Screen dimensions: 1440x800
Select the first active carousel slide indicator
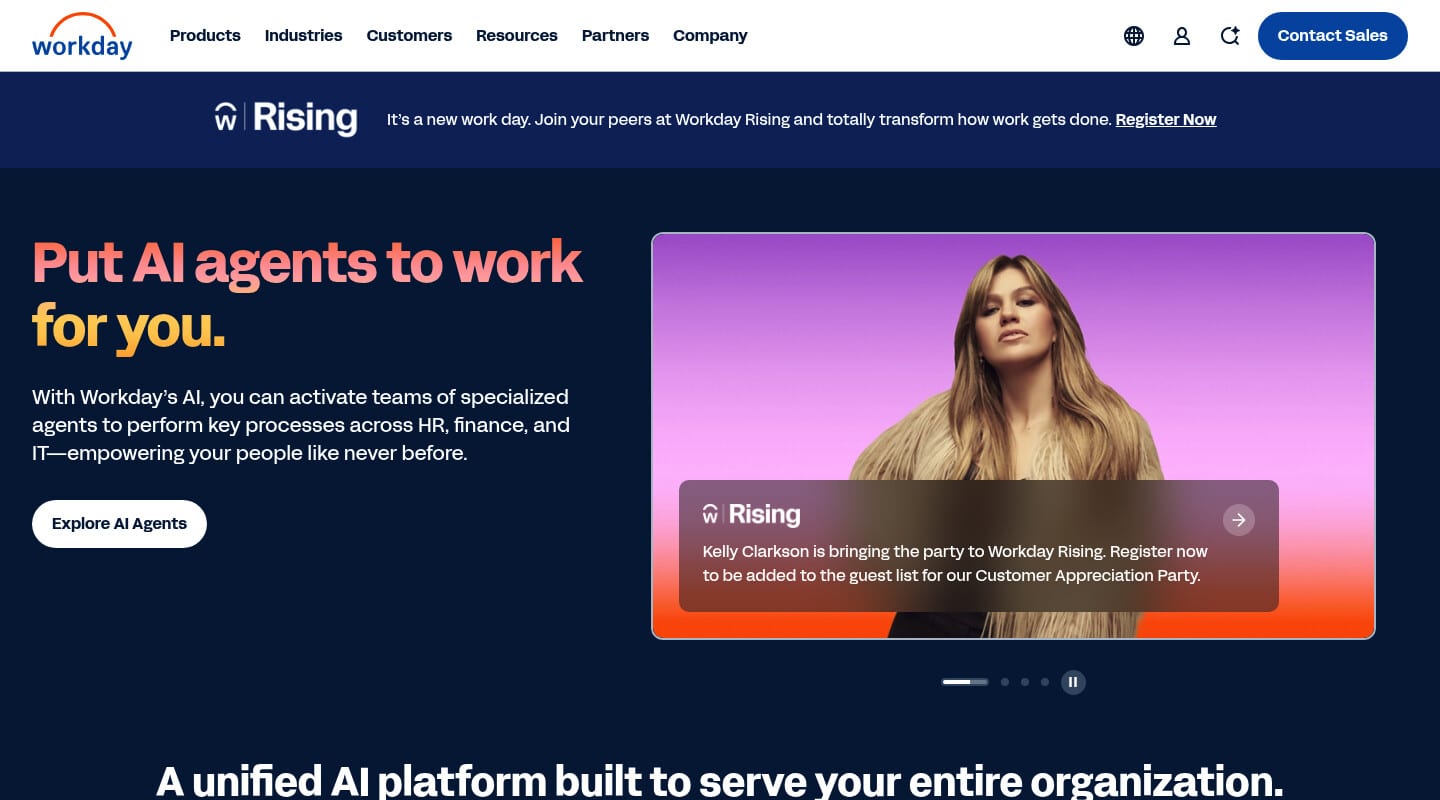pos(965,682)
